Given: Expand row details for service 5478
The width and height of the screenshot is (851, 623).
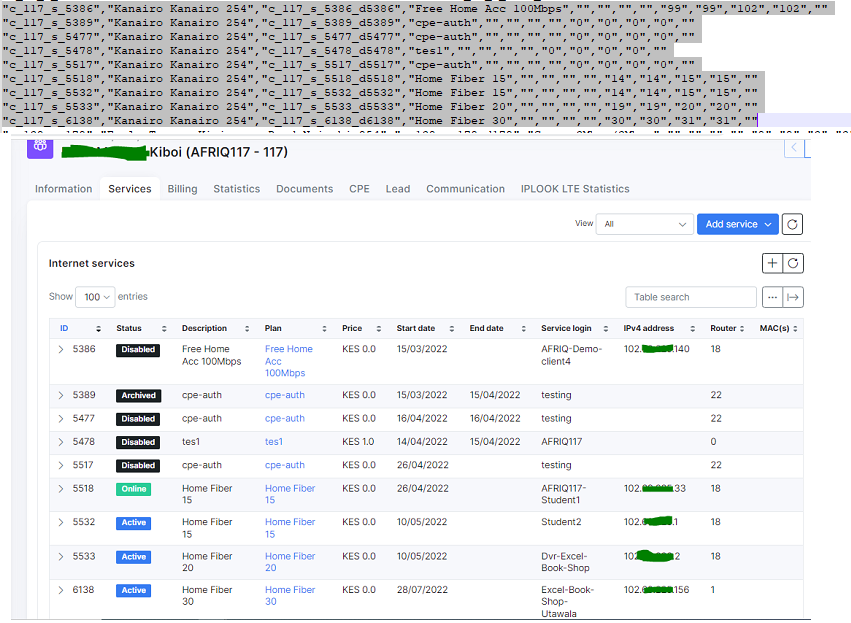Looking at the screenshot, I should click(60, 442).
